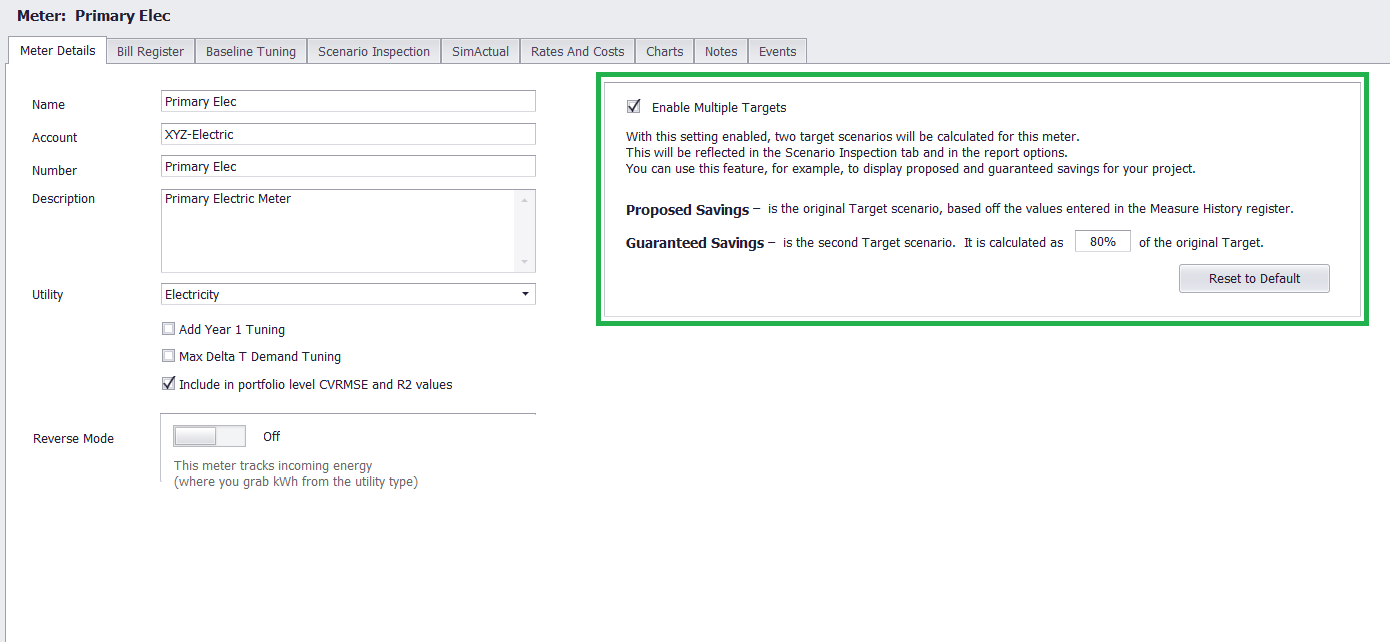Click the Description scrollbar down arrow
This screenshot has height=642, width=1390.
(525, 262)
